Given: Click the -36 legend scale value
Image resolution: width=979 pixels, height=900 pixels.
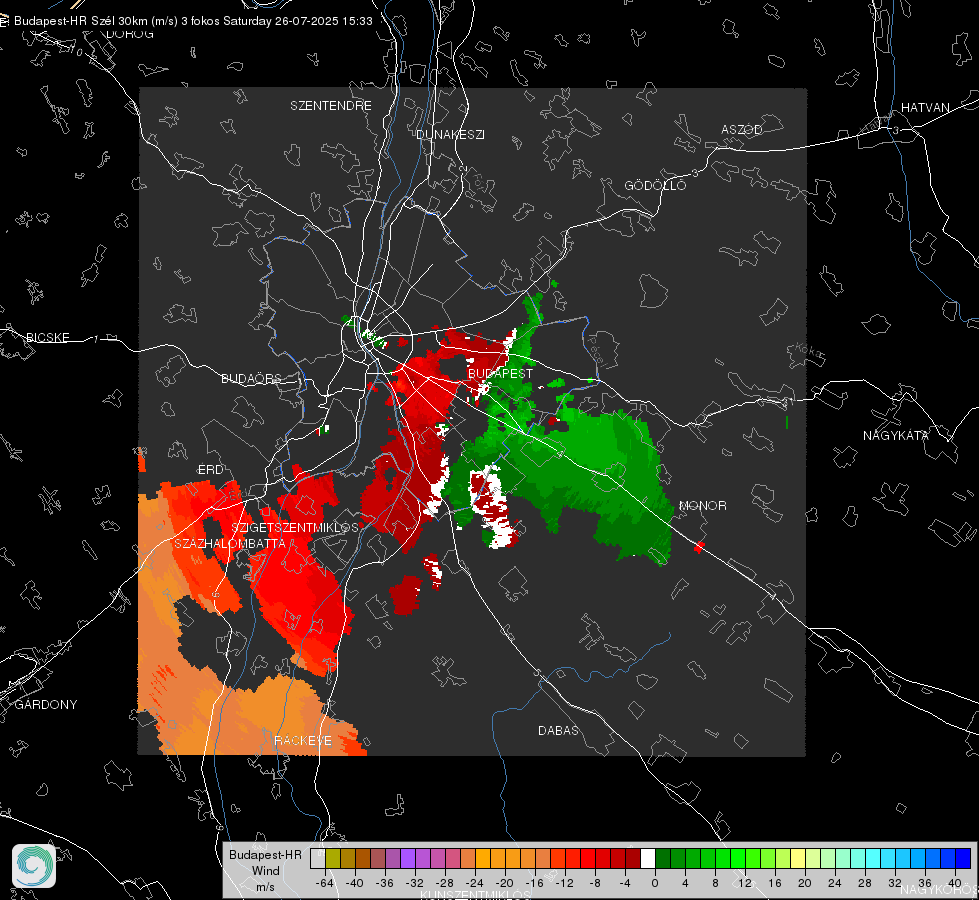Looking at the screenshot, I should pyautogui.click(x=385, y=883).
